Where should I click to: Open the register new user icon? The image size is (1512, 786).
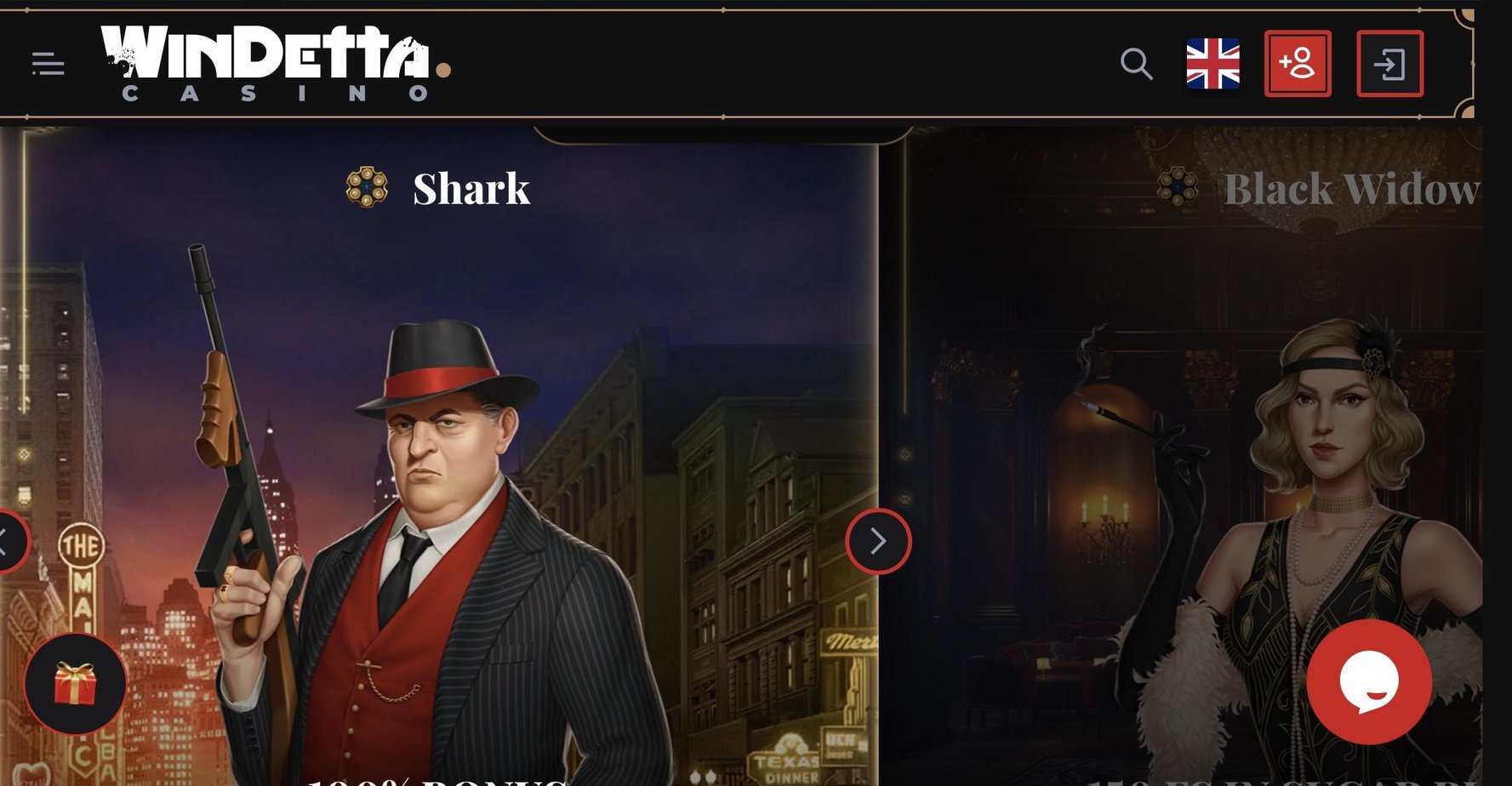1298,64
